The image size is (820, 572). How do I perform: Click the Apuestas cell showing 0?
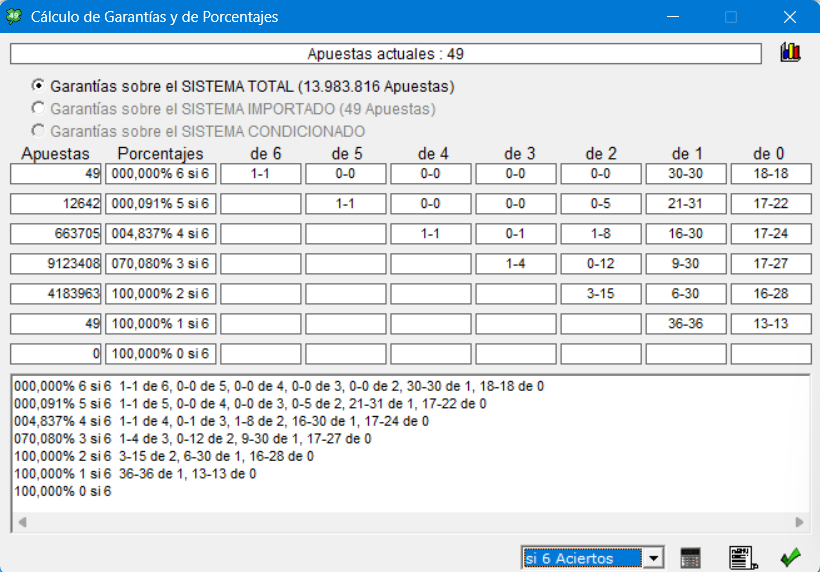coord(55,354)
